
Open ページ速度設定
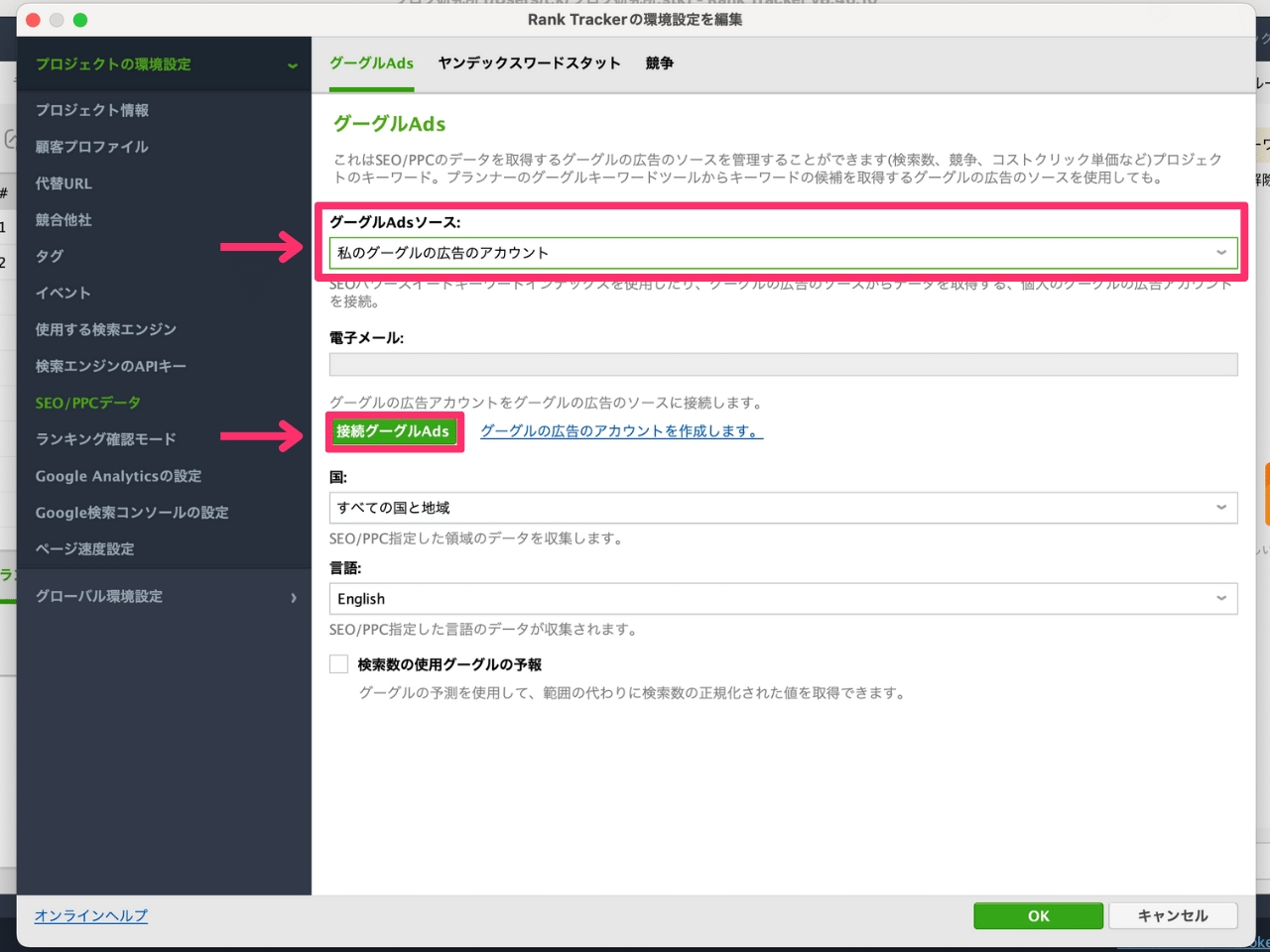[x=85, y=549]
